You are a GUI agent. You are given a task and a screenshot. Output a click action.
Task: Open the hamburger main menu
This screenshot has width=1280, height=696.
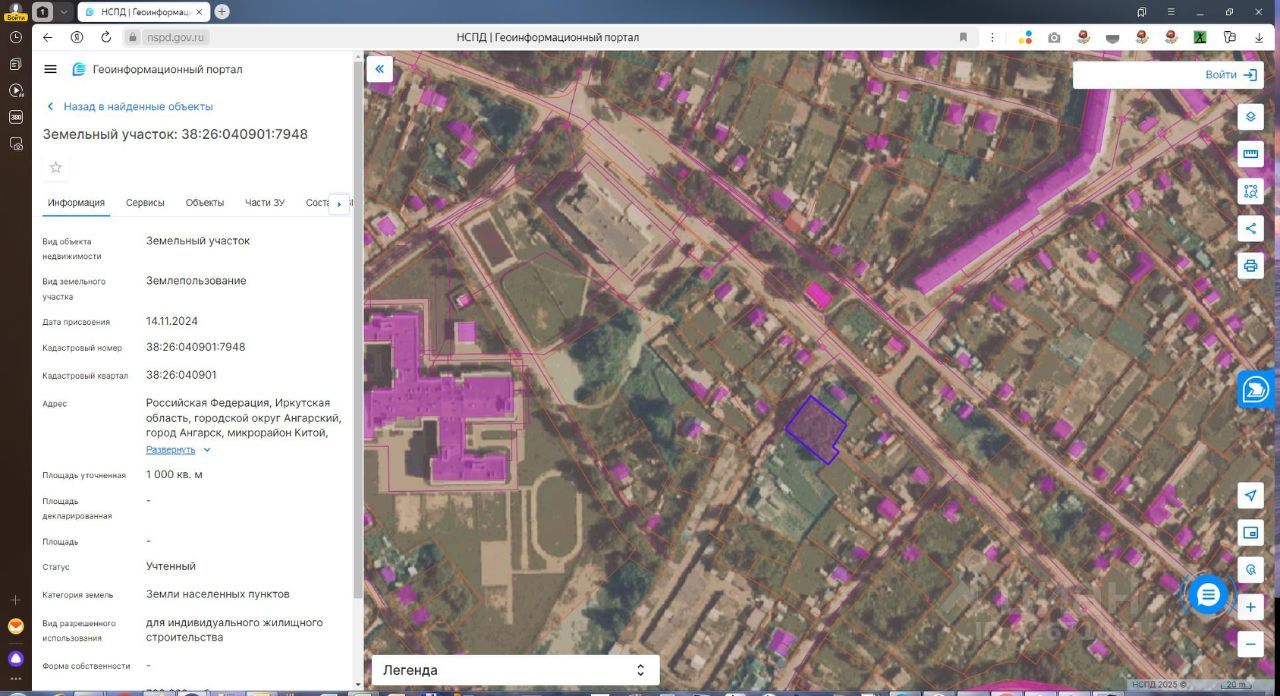tap(51, 69)
